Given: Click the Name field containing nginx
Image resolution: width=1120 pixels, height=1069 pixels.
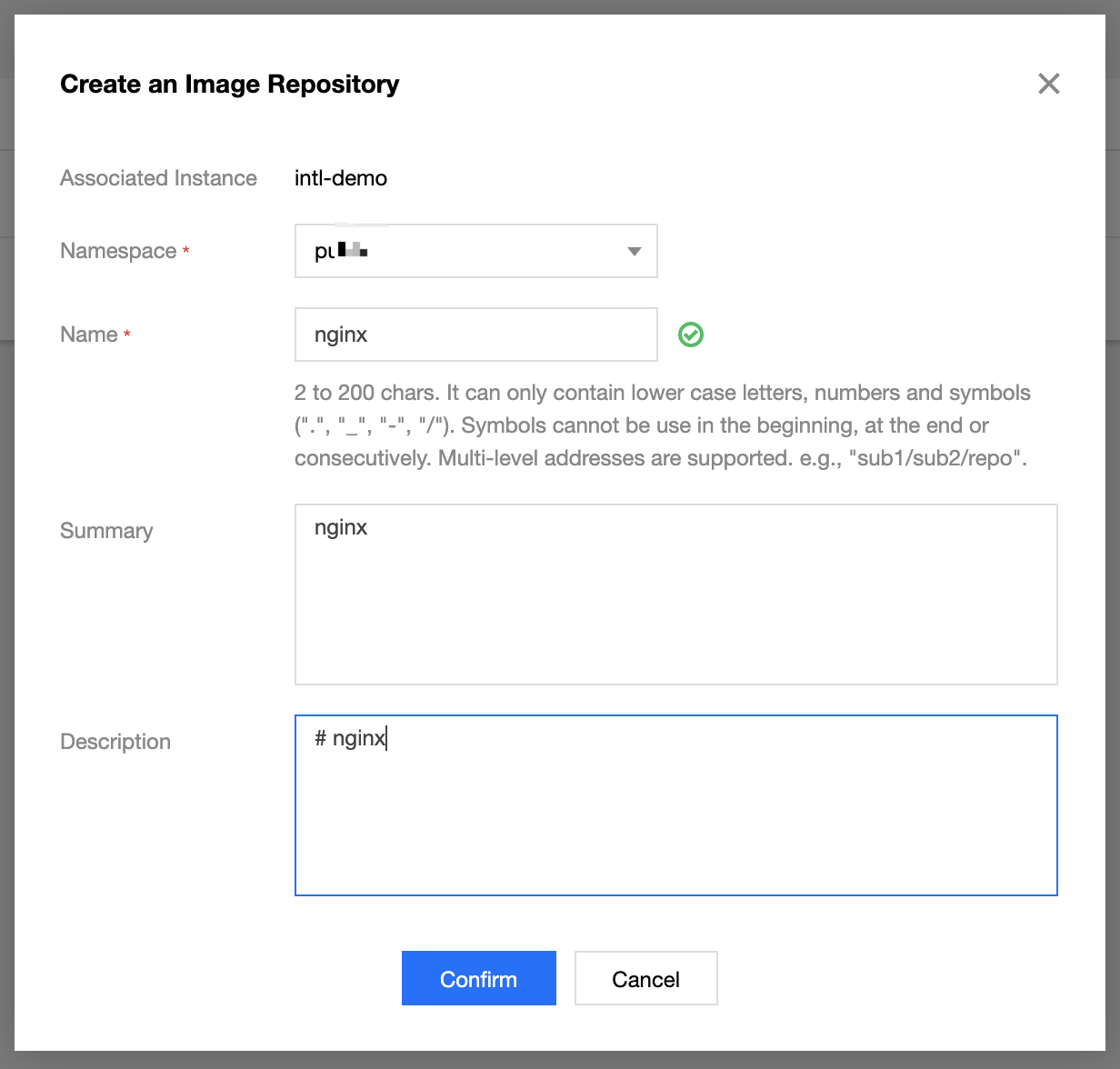Looking at the screenshot, I should pos(475,335).
